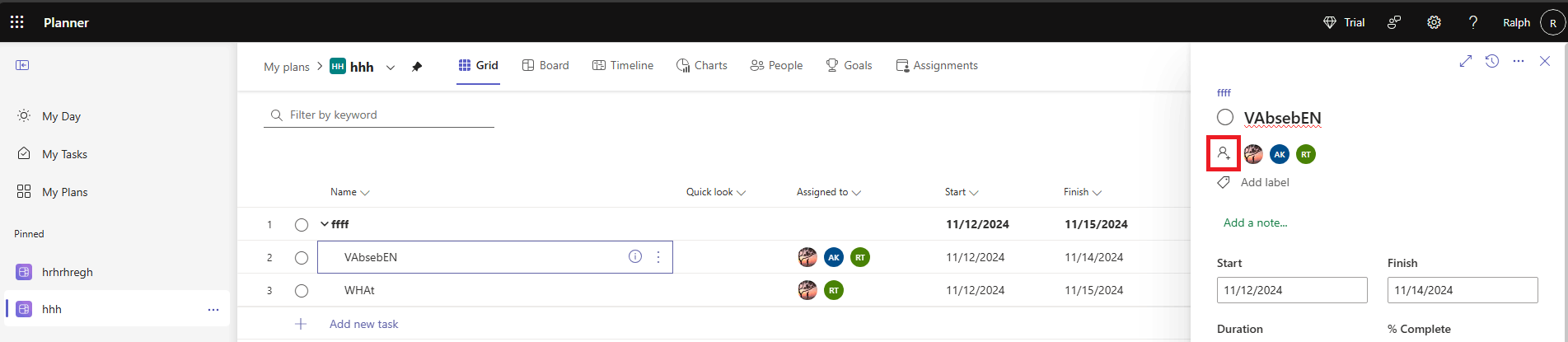Toggle the pin icon for plan
1568x342 pixels.
coord(417,67)
